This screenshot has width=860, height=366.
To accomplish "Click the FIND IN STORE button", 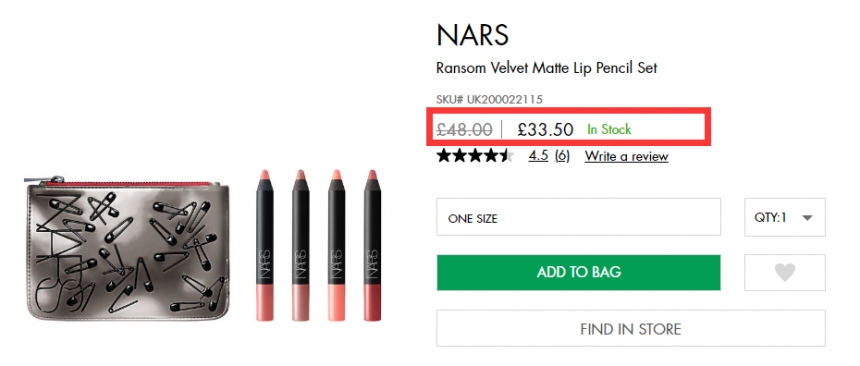I will tap(631, 329).
